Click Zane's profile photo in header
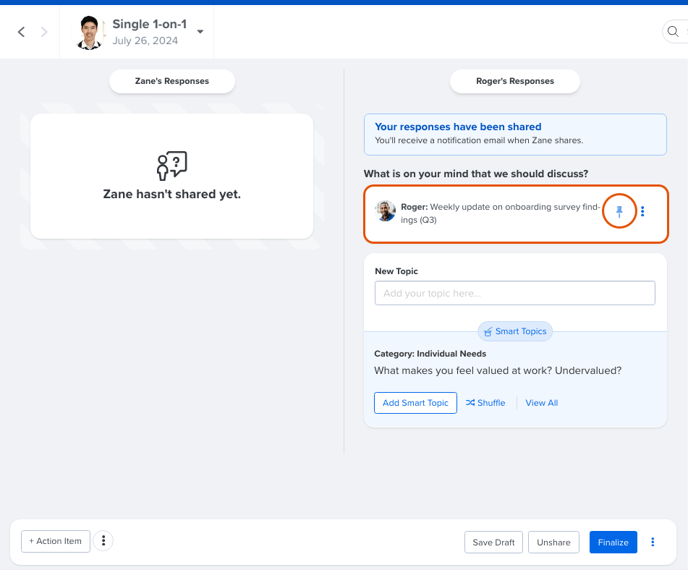 [90, 32]
